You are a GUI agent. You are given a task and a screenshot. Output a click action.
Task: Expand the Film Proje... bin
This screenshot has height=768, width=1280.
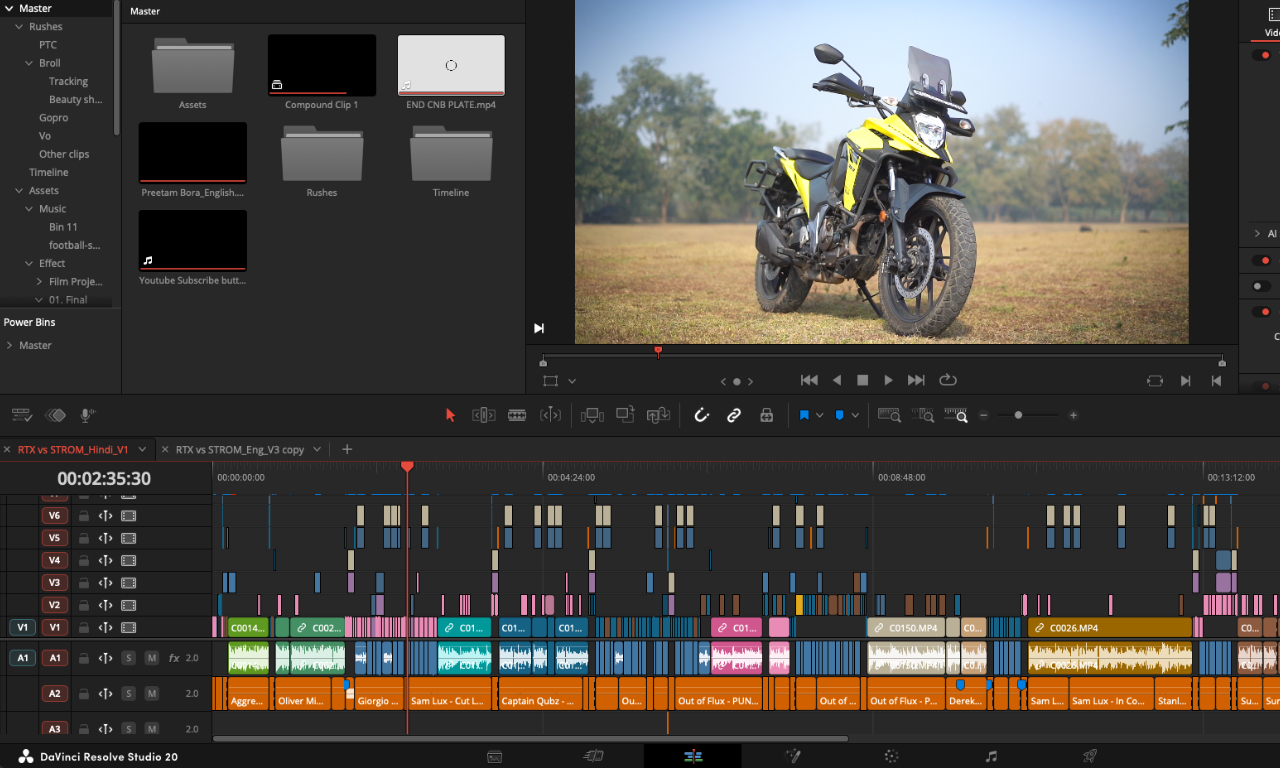[40, 282]
